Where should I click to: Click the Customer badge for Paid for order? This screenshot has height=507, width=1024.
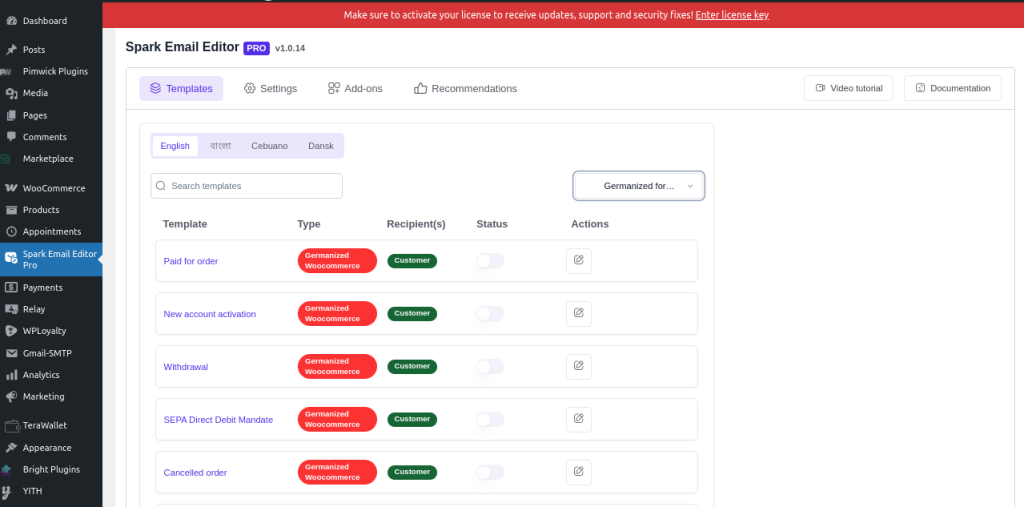[x=412, y=261]
